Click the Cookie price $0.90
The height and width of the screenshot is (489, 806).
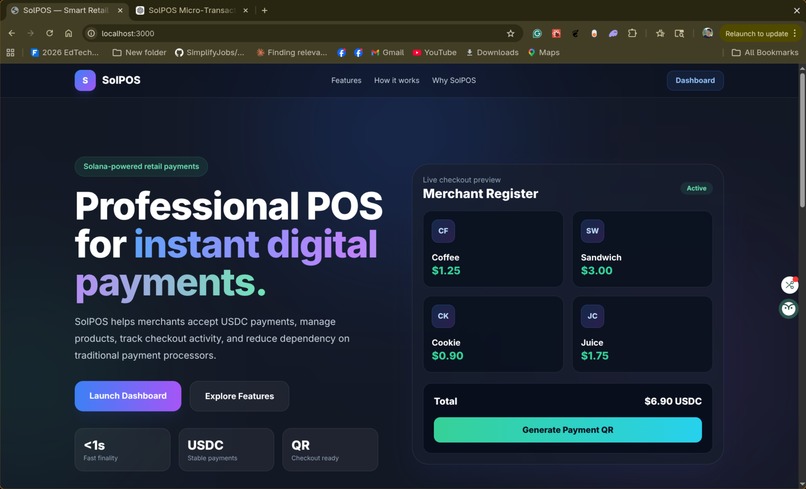click(x=447, y=356)
